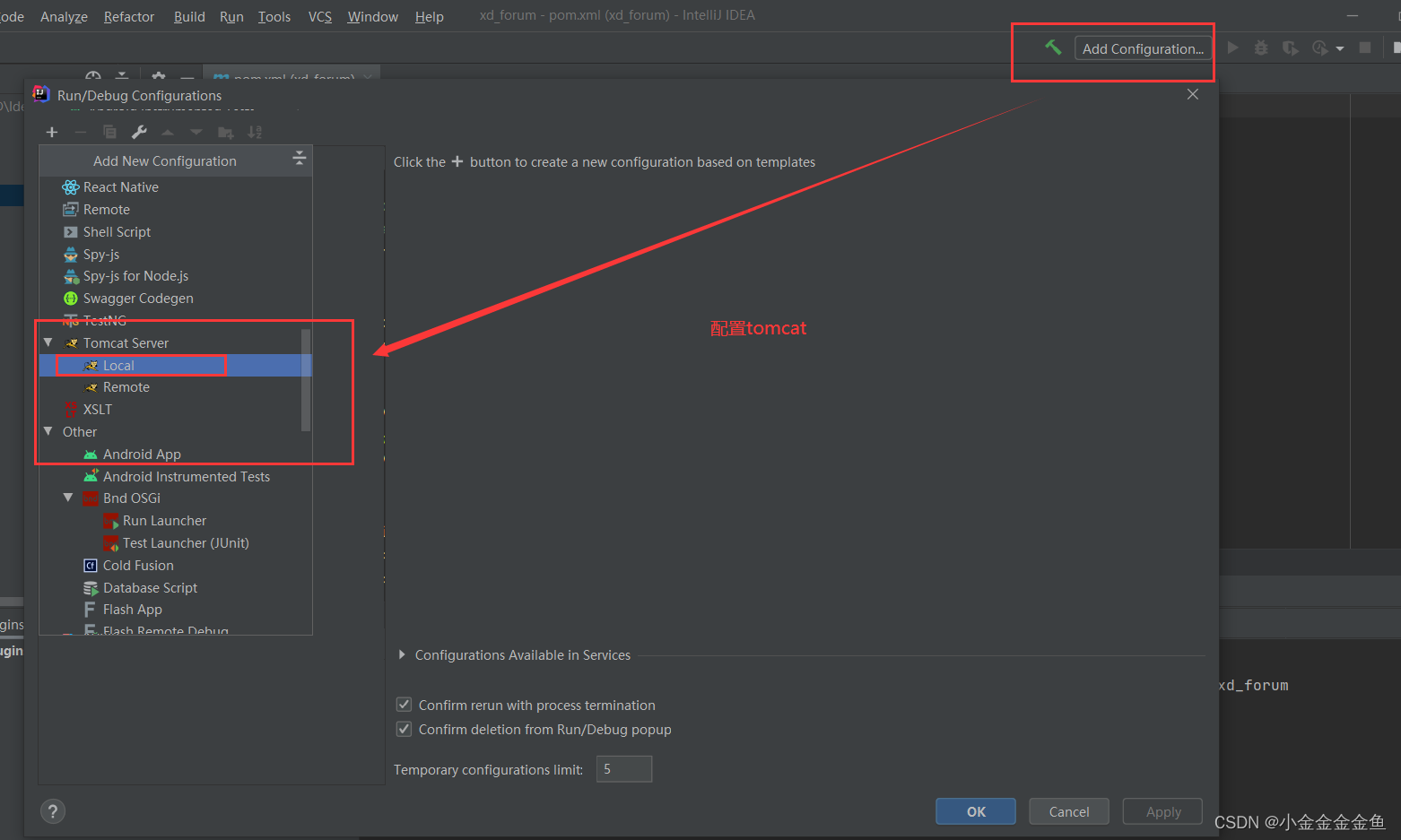Click the Create New Folder icon in dialog toolbar
1401x840 pixels.
[x=226, y=133]
